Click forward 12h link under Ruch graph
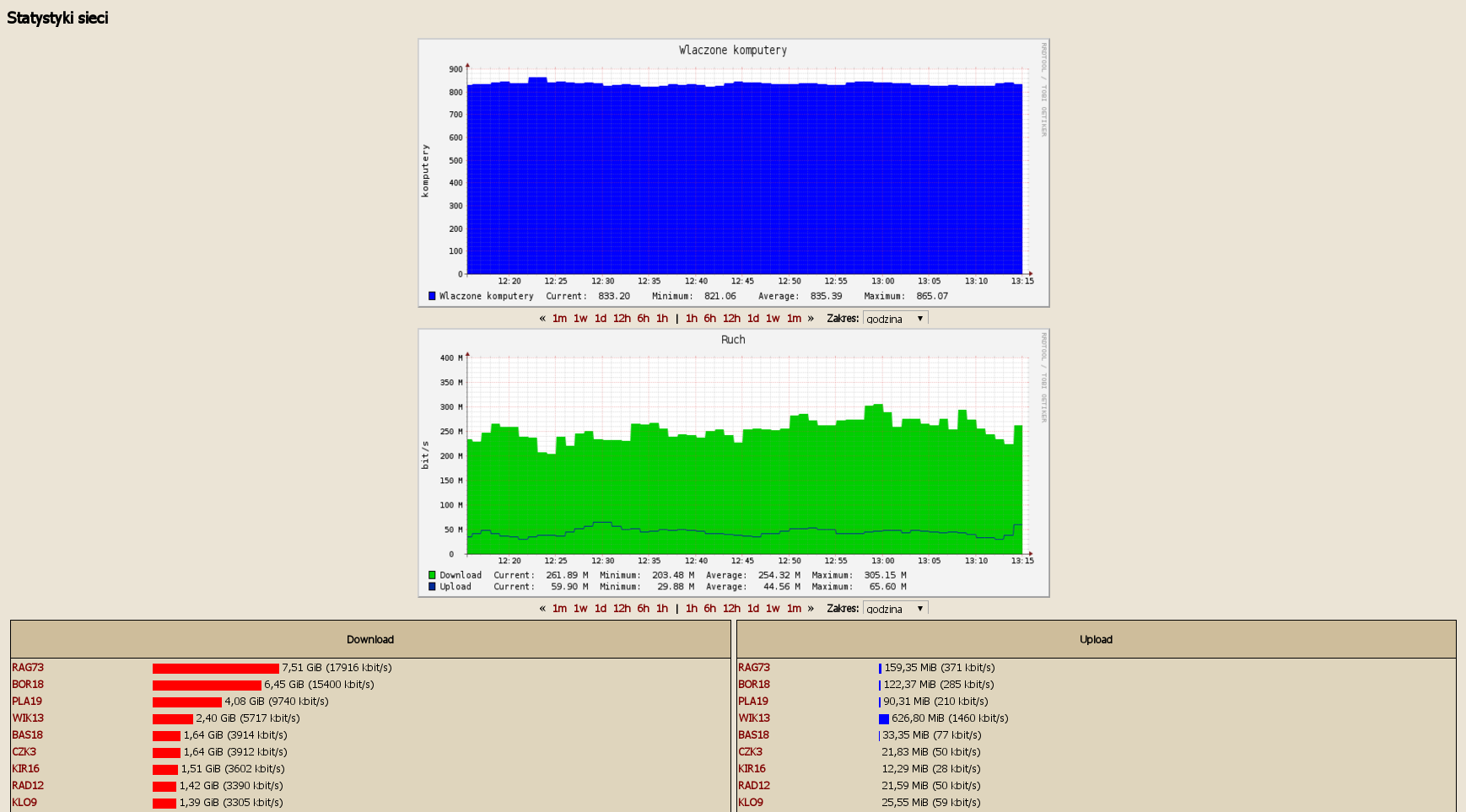The width and height of the screenshot is (1466, 812). [731, 609]
